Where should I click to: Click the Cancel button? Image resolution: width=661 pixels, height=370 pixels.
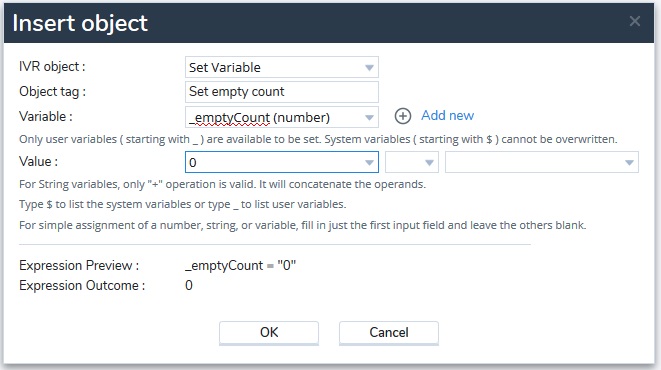point(389,332)
